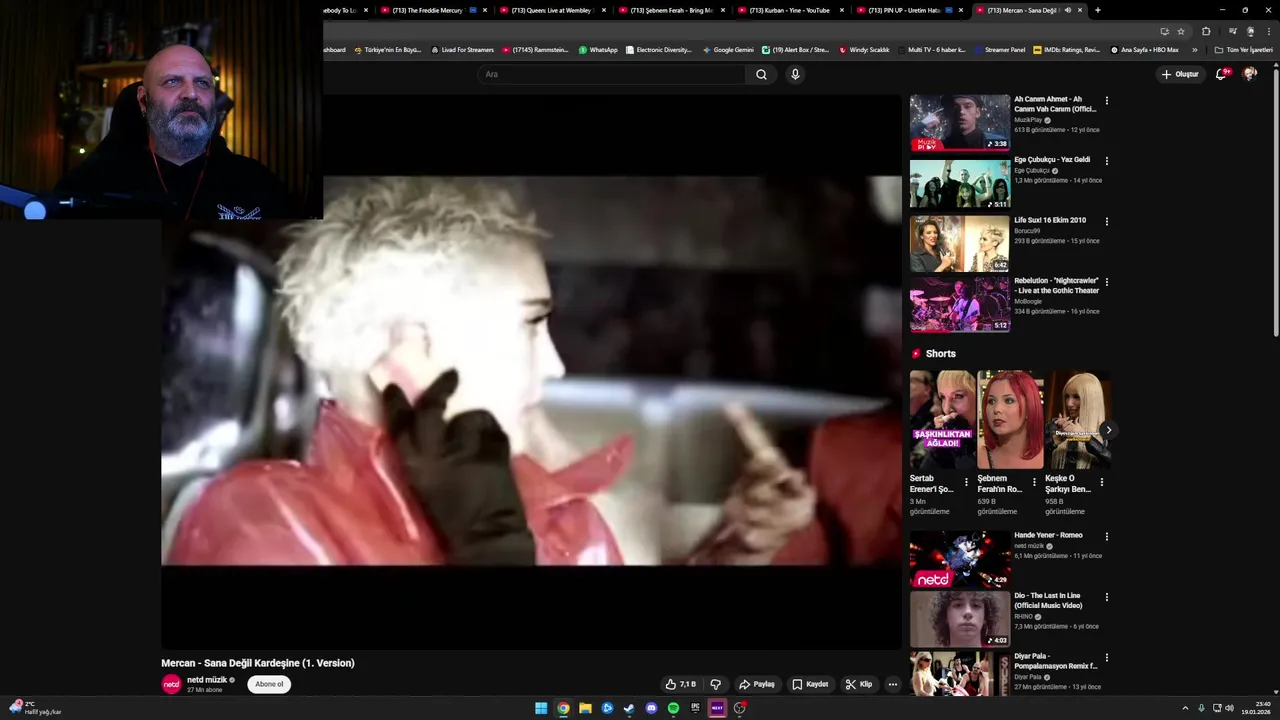Click the Abone ol subscribe button

point(269,684)
